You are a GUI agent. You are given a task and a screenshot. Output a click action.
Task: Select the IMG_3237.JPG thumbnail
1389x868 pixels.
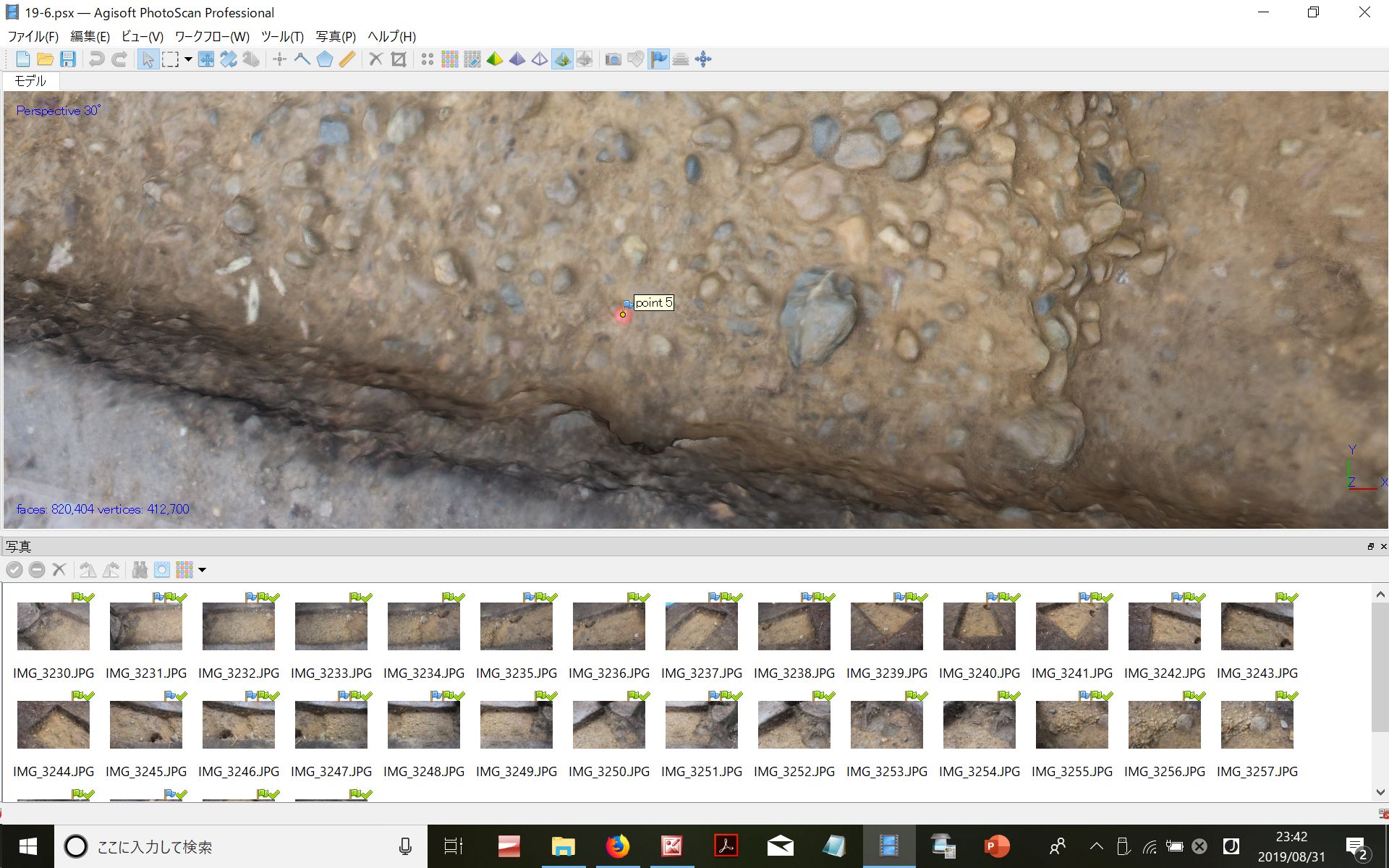click(x=701, y=626)
